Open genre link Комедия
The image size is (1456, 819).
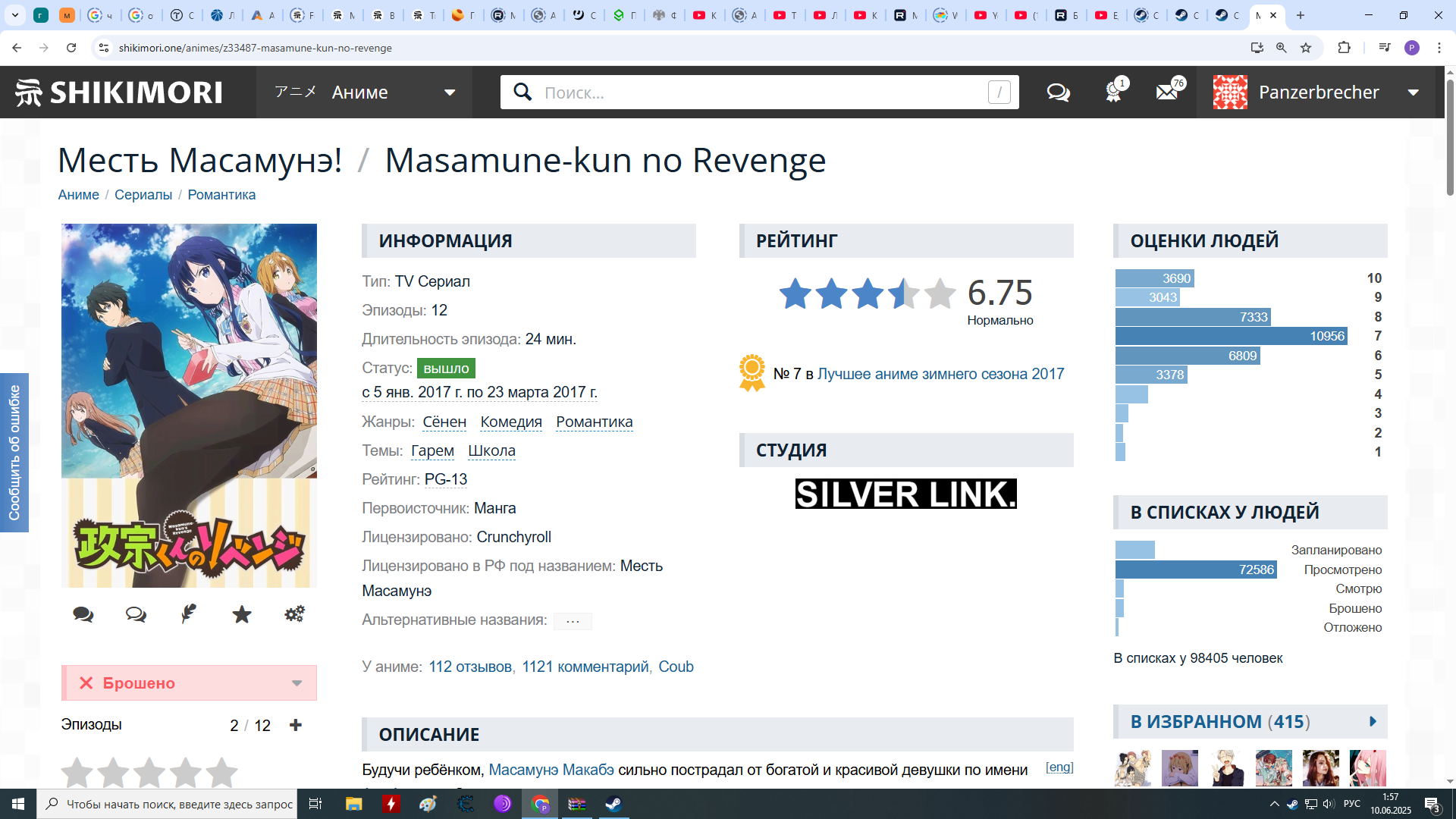pos(511,422)
